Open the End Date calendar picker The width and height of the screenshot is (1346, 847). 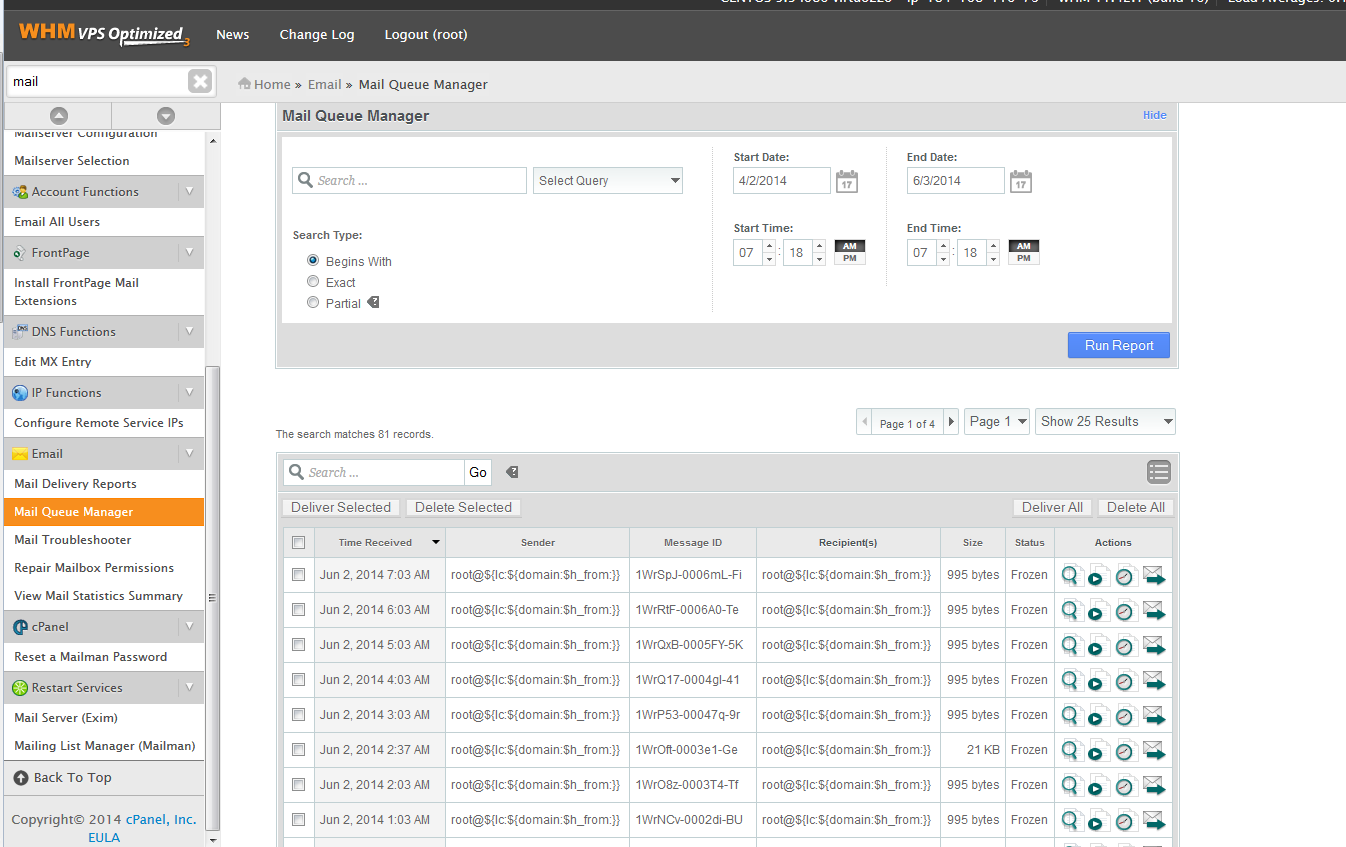tap(1020, 181)
